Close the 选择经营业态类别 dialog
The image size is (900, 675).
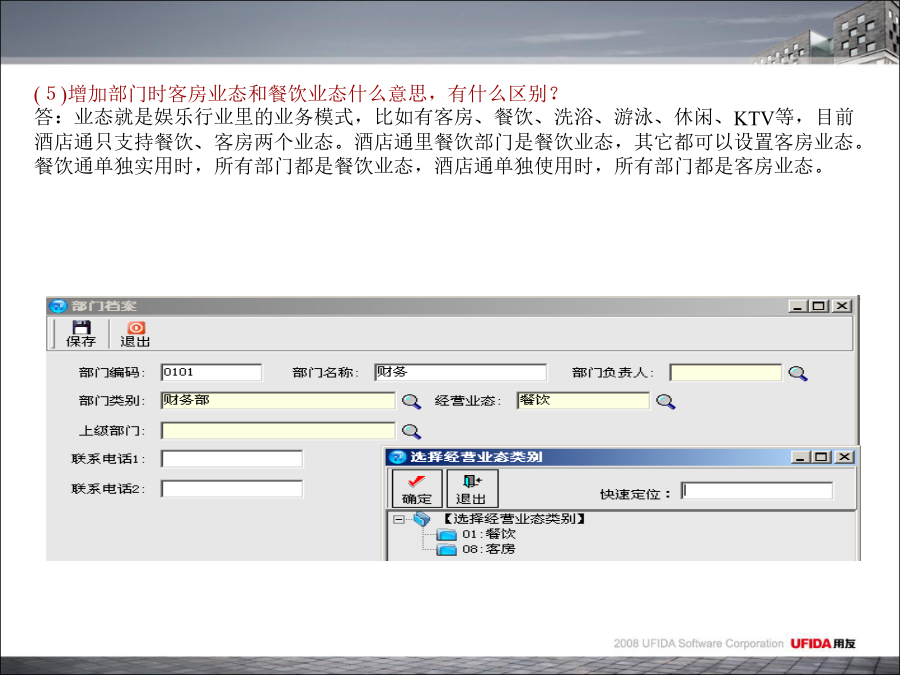tap(844, 457)
